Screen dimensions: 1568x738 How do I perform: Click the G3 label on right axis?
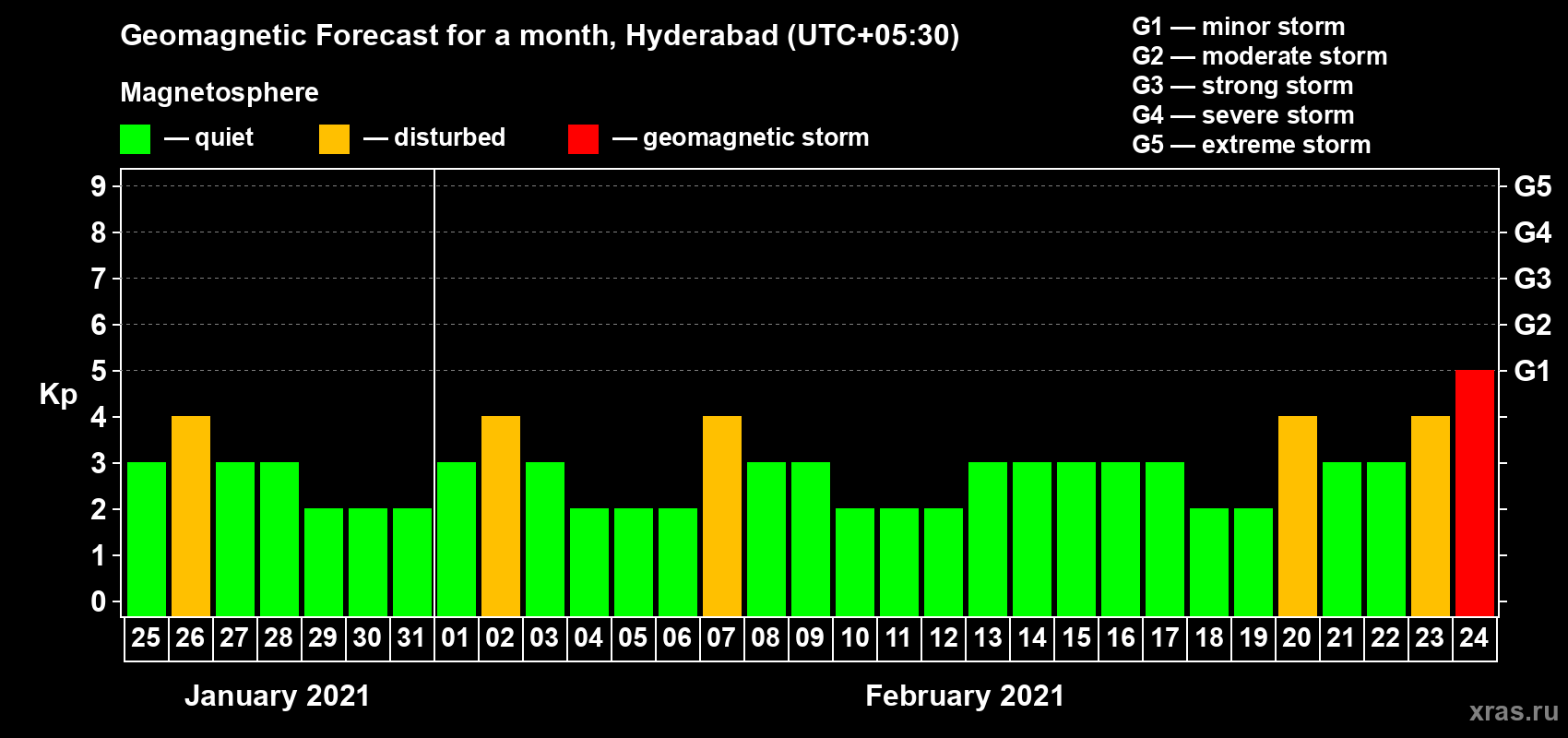point(1532,279)
